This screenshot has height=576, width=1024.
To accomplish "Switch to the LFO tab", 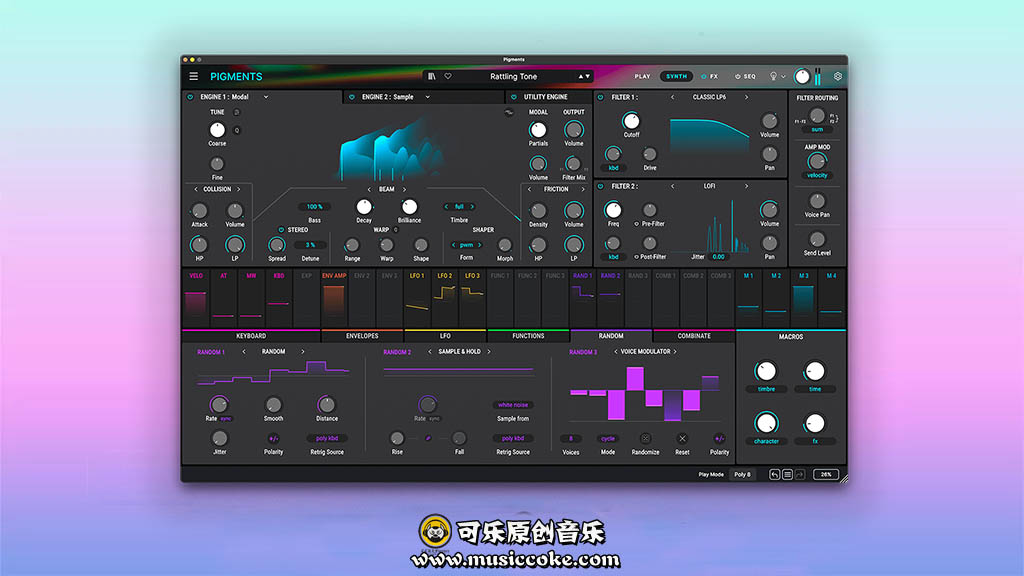I will [x=445, y=336].
